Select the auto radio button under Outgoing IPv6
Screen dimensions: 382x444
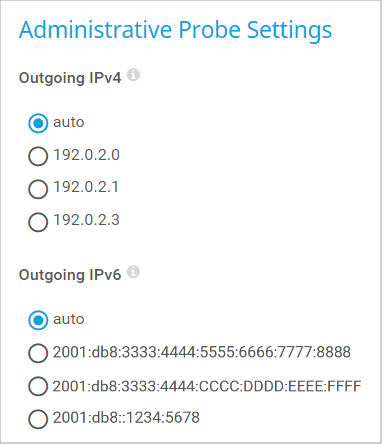[38, 320]
